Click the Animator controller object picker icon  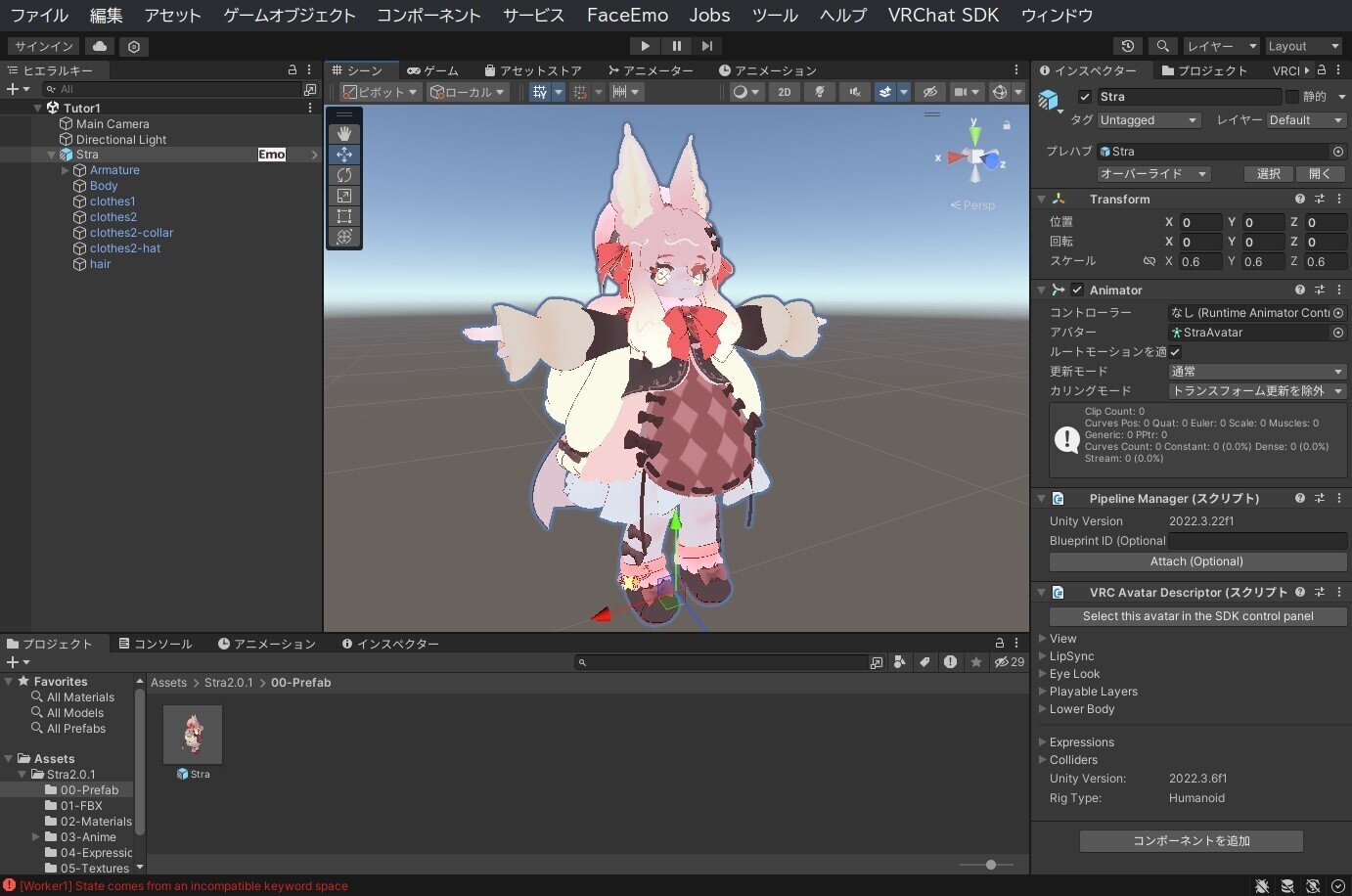pyautogui.click(x=1338, y=313)
